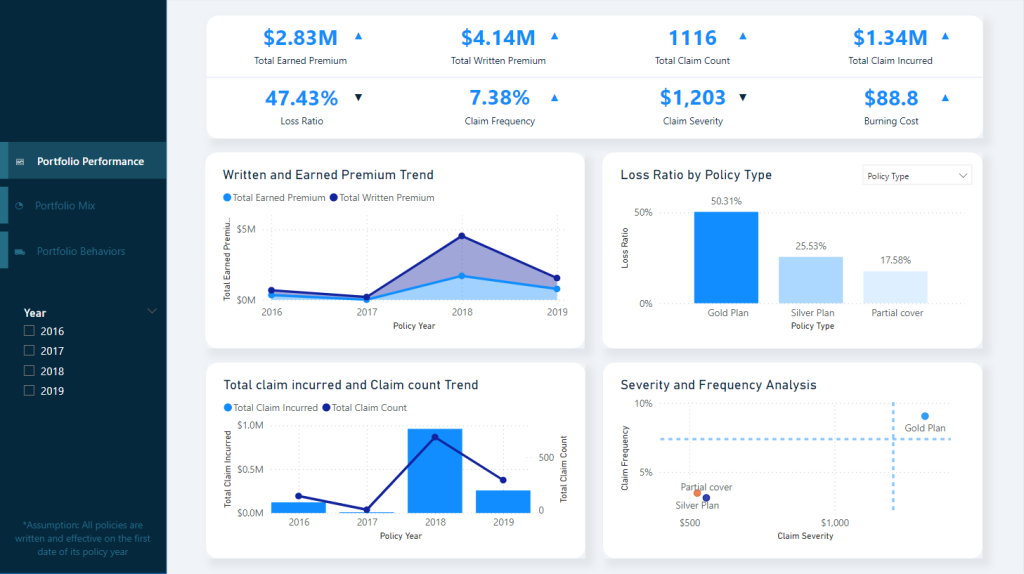Select the Silver Plan bar
Viewport: 1024px width, 574px height.
pos(811,280)
